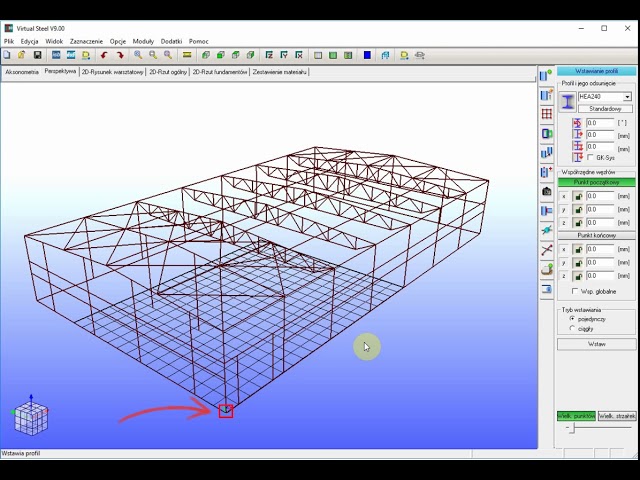This screenshot has width=640, height=480.
Task: Click the blue building frame toolbar icon
Action: 385,55
